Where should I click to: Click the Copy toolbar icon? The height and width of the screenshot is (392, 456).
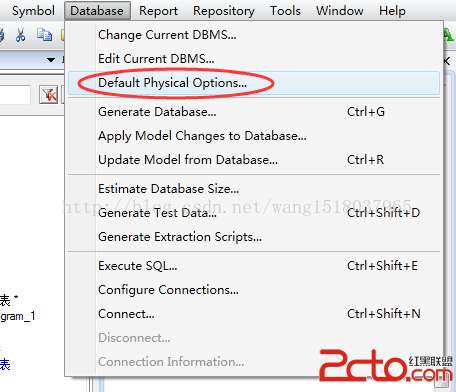pos(44,35)
